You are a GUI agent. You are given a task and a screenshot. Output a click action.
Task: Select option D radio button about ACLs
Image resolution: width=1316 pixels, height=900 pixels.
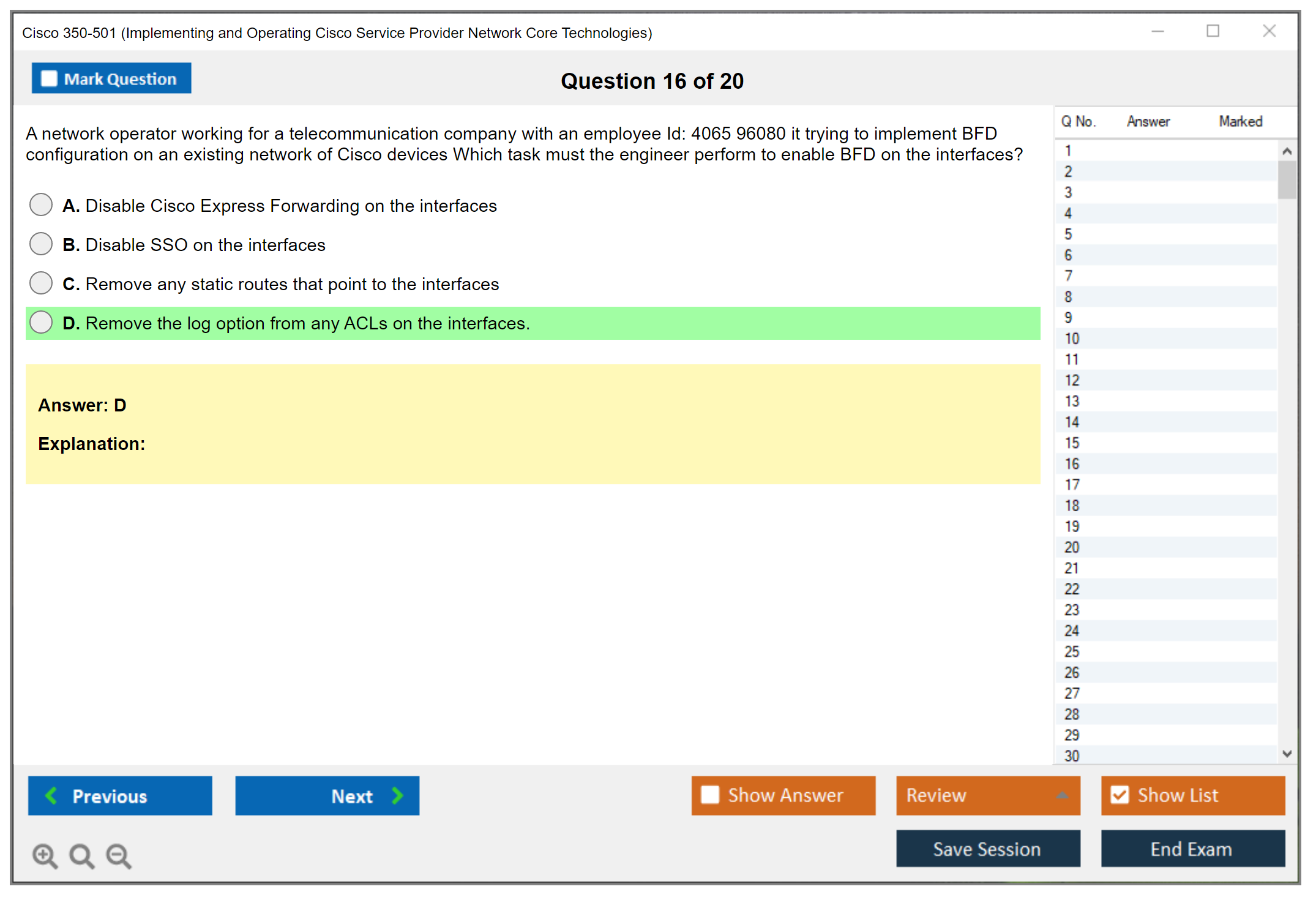coord(41,323)
